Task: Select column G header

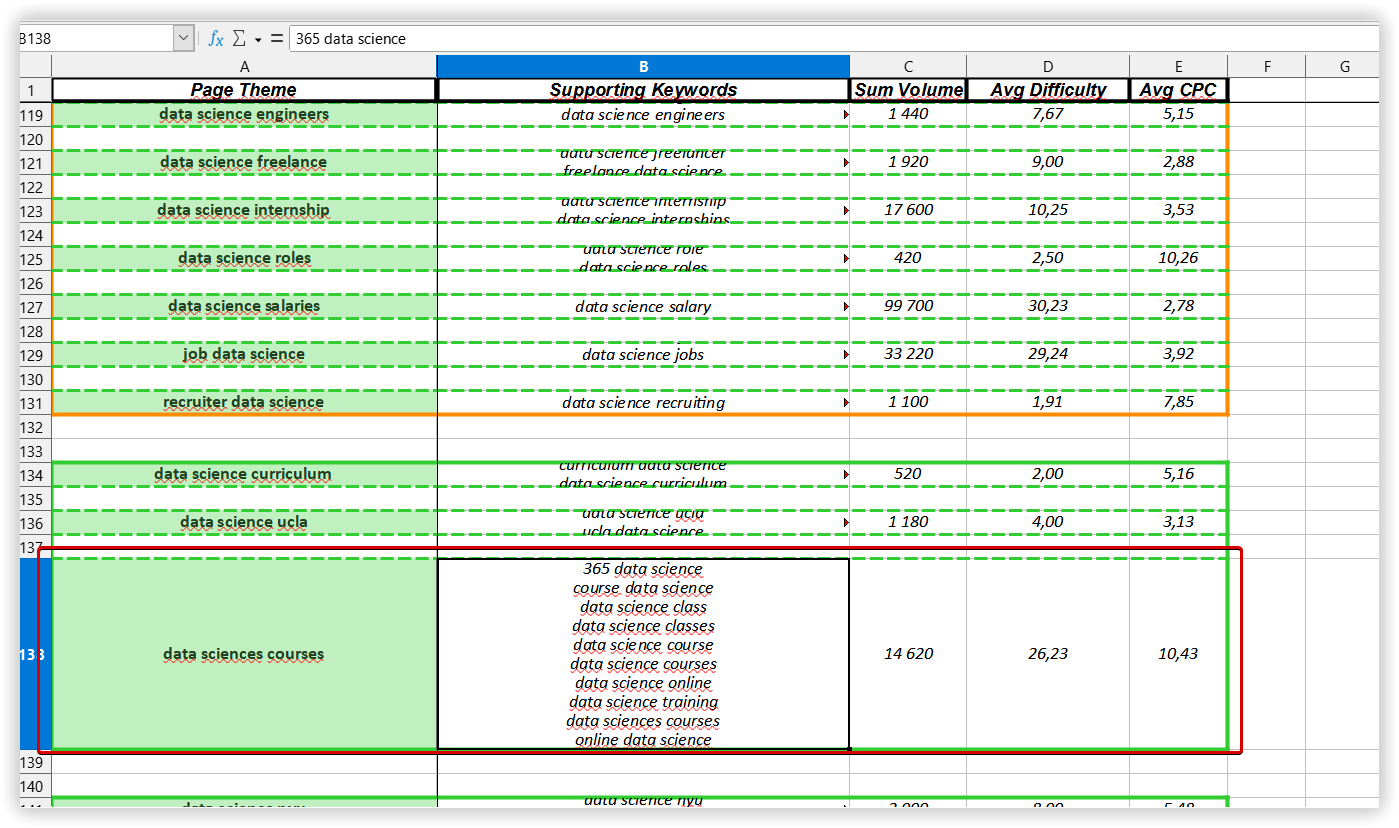Action: pos(1344,66)
